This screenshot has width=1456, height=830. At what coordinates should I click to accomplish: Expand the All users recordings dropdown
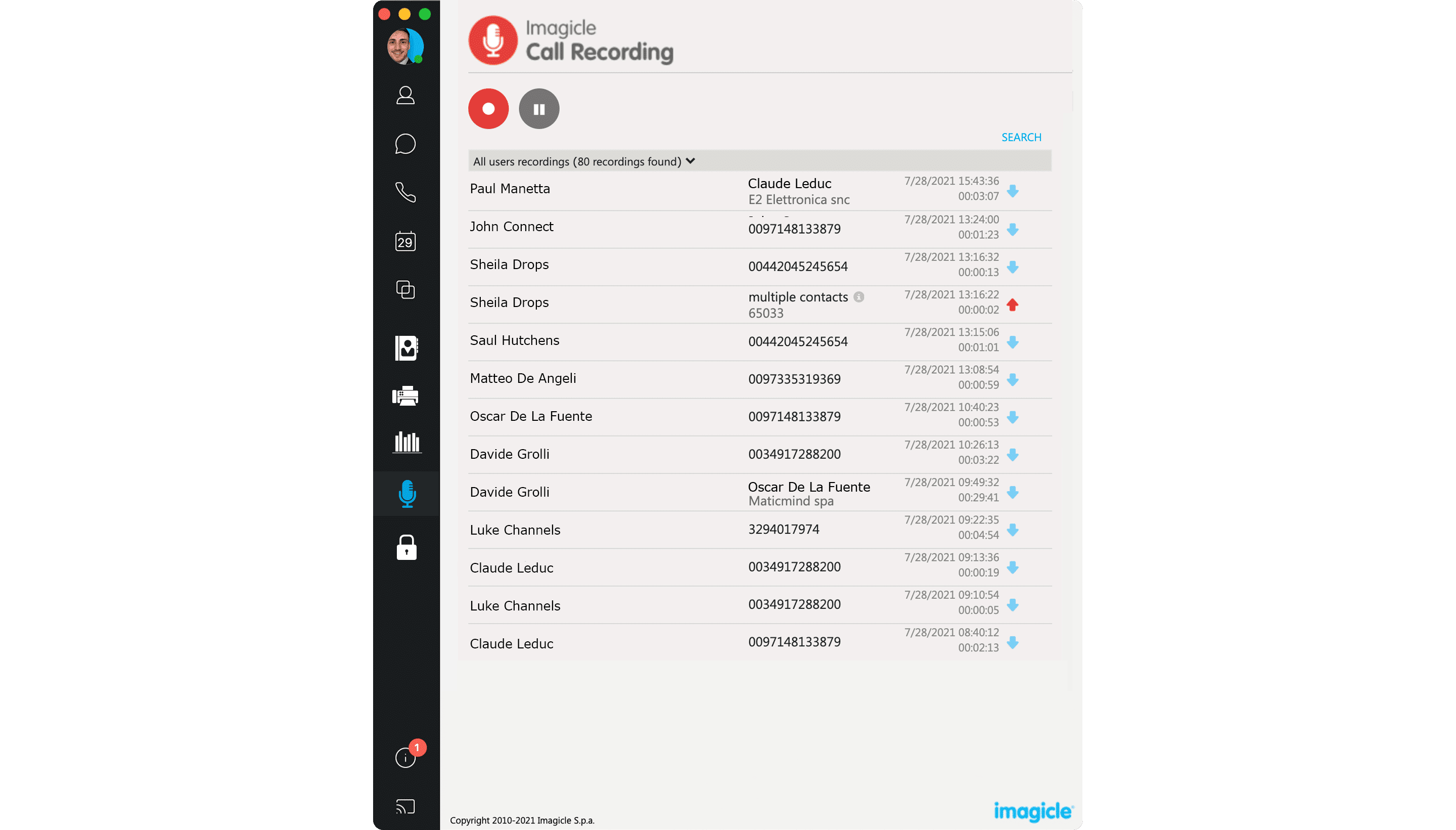tap(690, 161)
